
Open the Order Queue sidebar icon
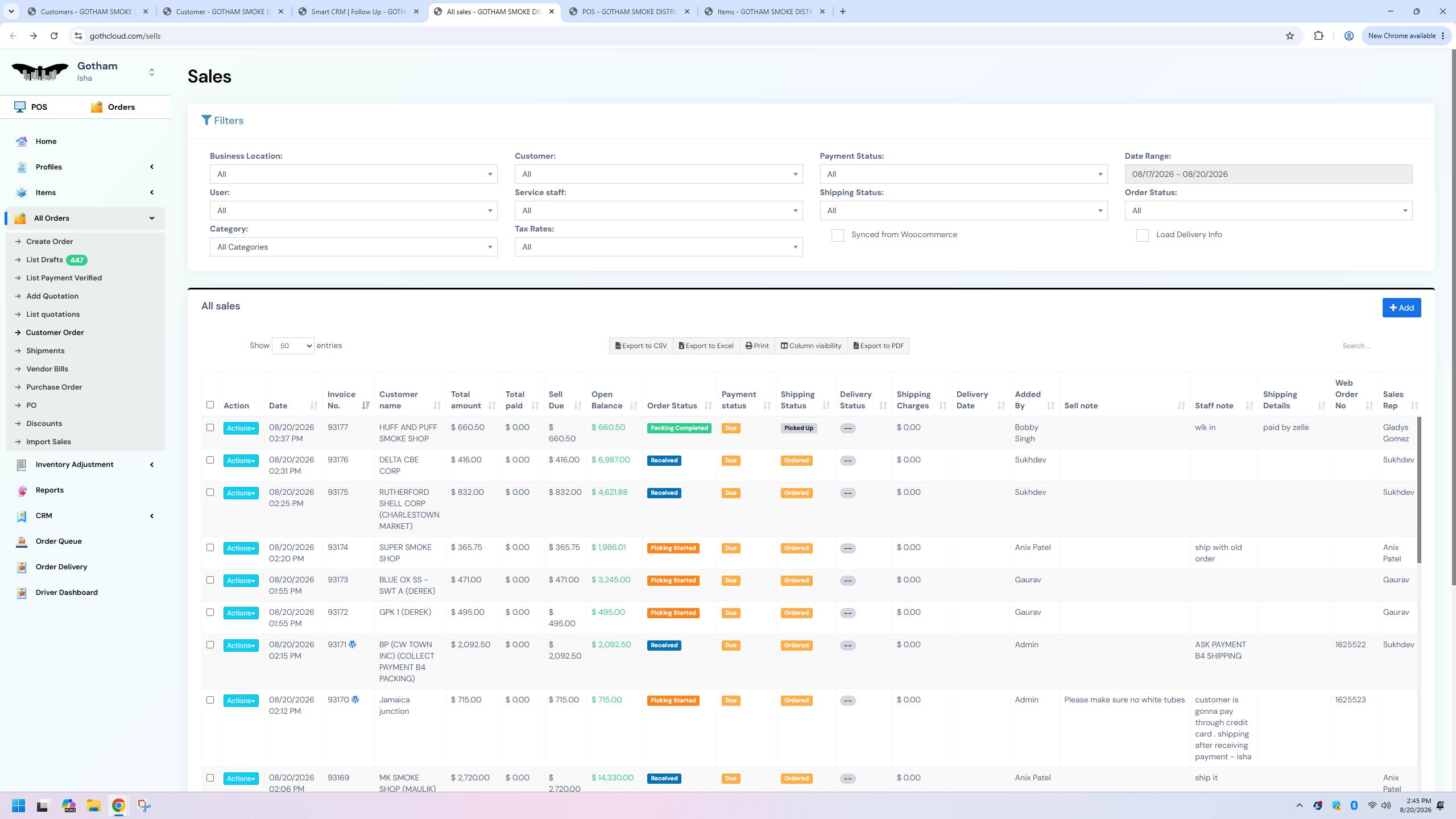click(x=22, y=541)
